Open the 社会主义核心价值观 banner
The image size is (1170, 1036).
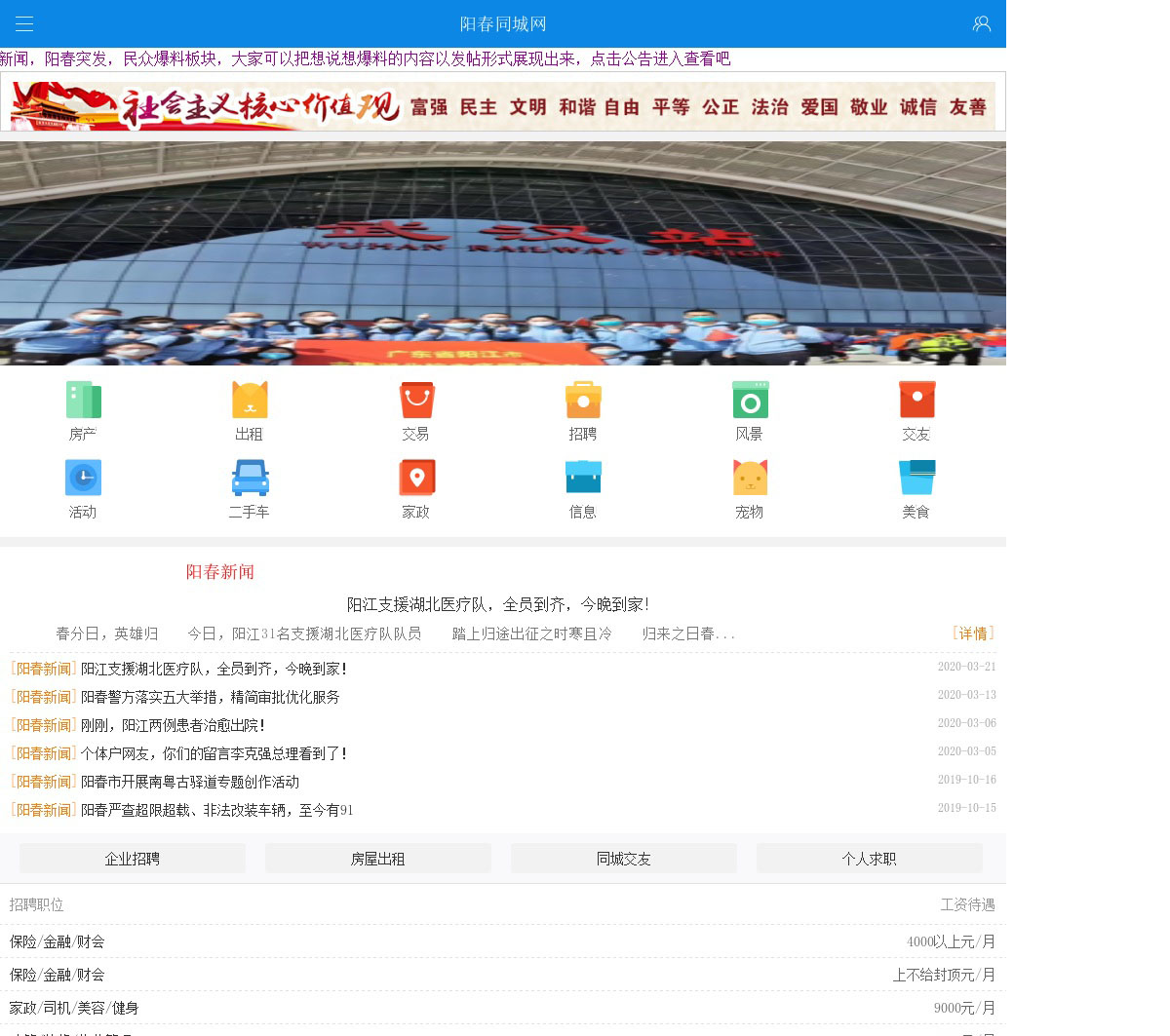503,105
